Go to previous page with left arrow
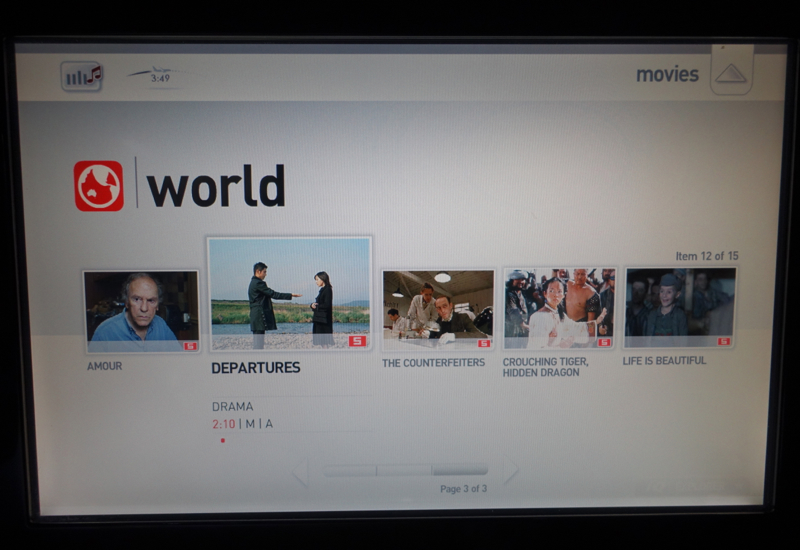 pos(302,471)
